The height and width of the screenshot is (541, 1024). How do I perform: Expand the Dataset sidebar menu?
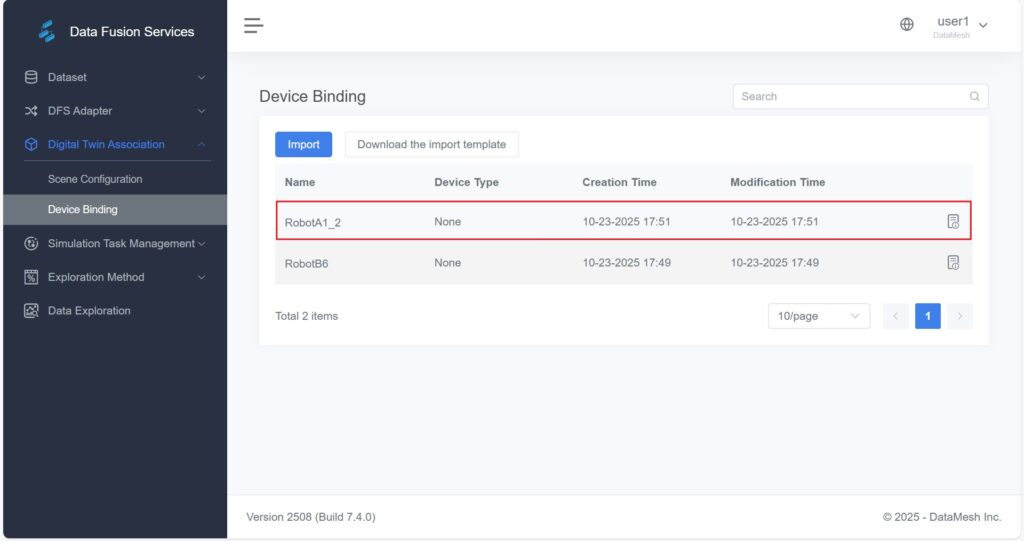115,77
